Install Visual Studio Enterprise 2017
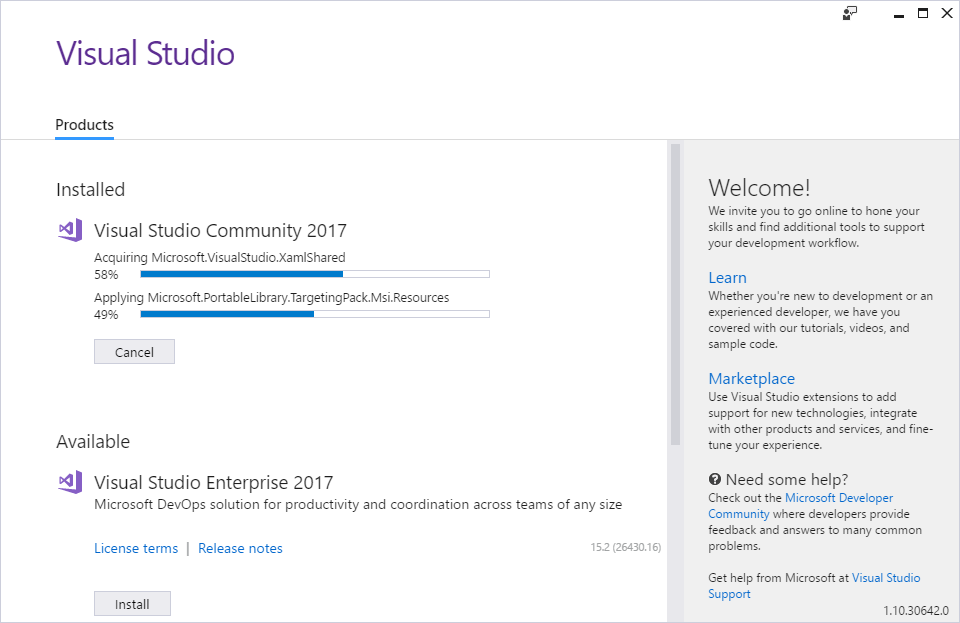960x623 pixels. coord(132,604)
